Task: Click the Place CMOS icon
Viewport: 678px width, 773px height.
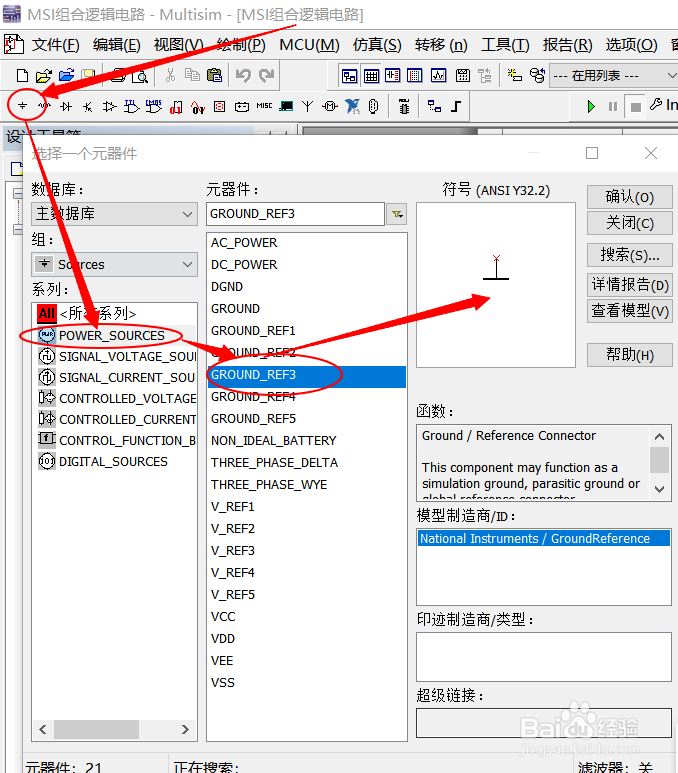Action: click(153, 106)
